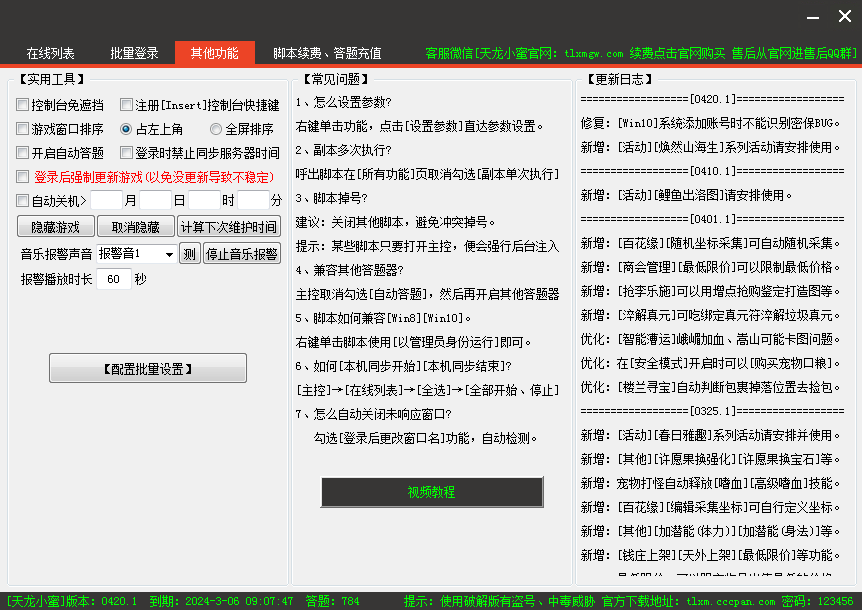
Task: Open the 报警音1 sound dropdown
Action: [136, 253]
